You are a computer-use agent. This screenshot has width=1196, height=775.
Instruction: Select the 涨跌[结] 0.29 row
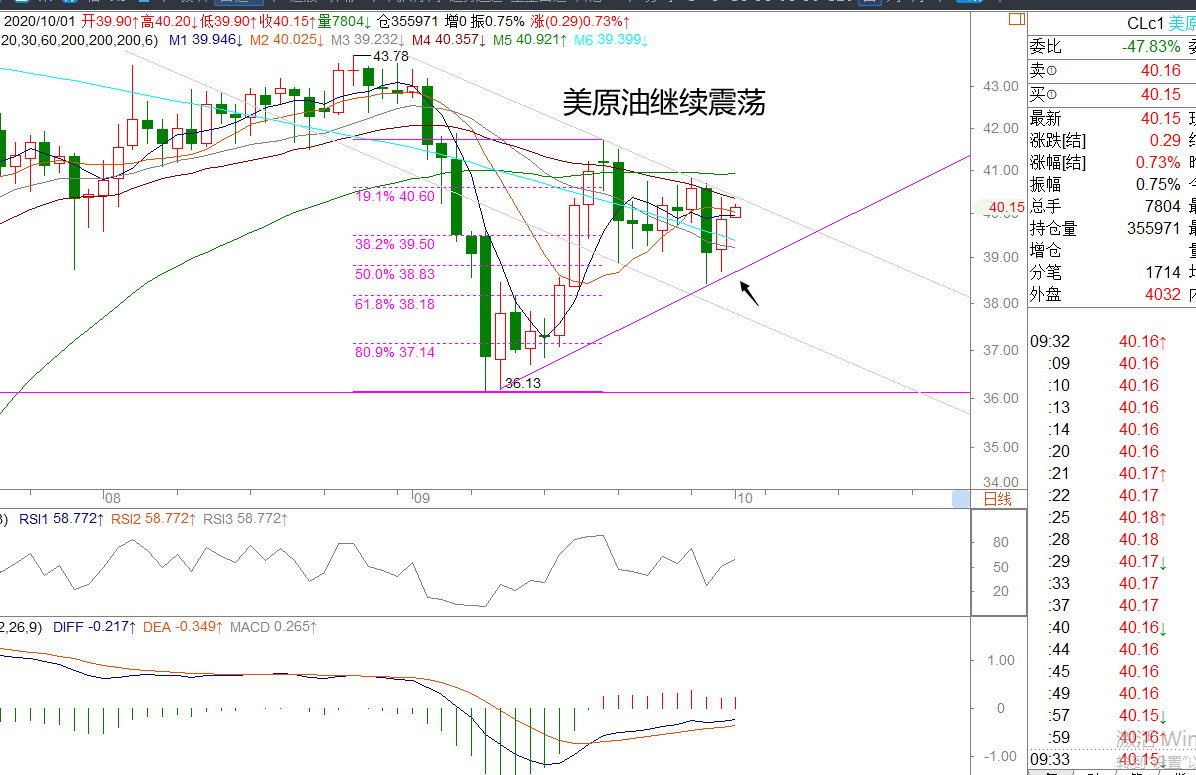1112,141
